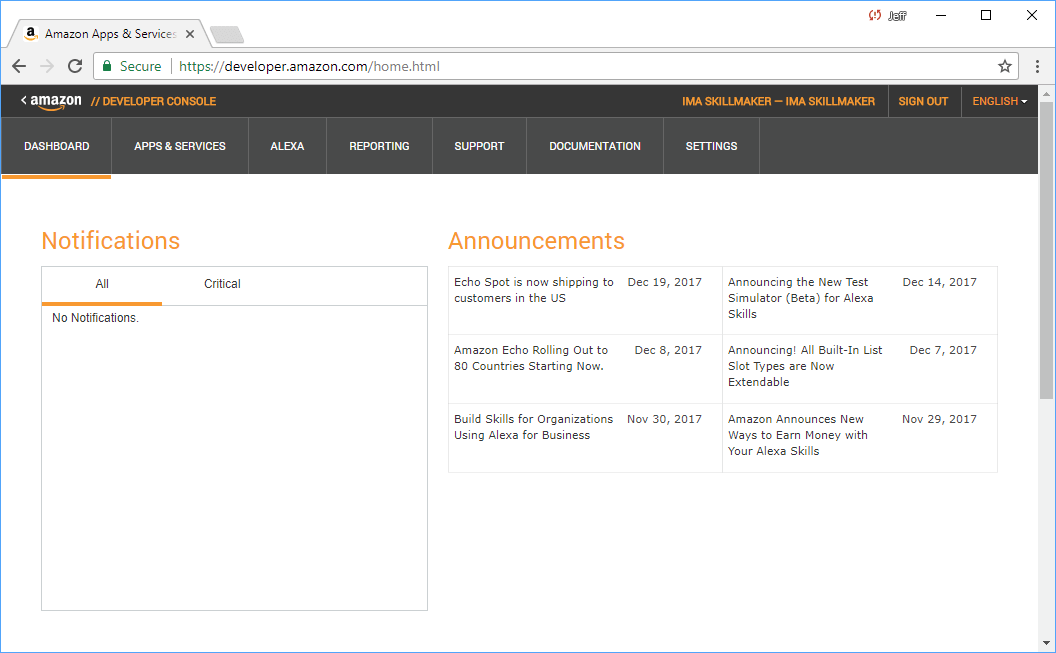The height and width of the screenshot is (653, 1056).
Task: Open Built-In List Slot Types announcement
Action: pyautogui.click(x=805, y=366)
